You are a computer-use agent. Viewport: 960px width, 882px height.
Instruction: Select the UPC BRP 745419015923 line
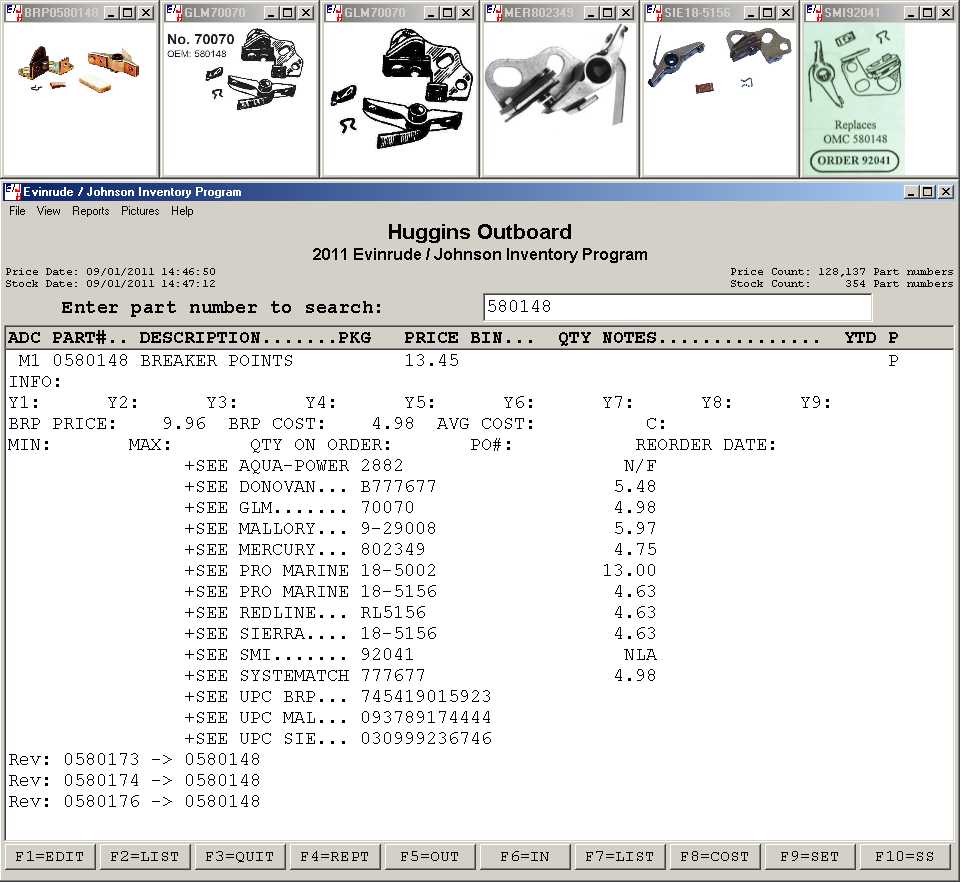[x=338, y=697]
